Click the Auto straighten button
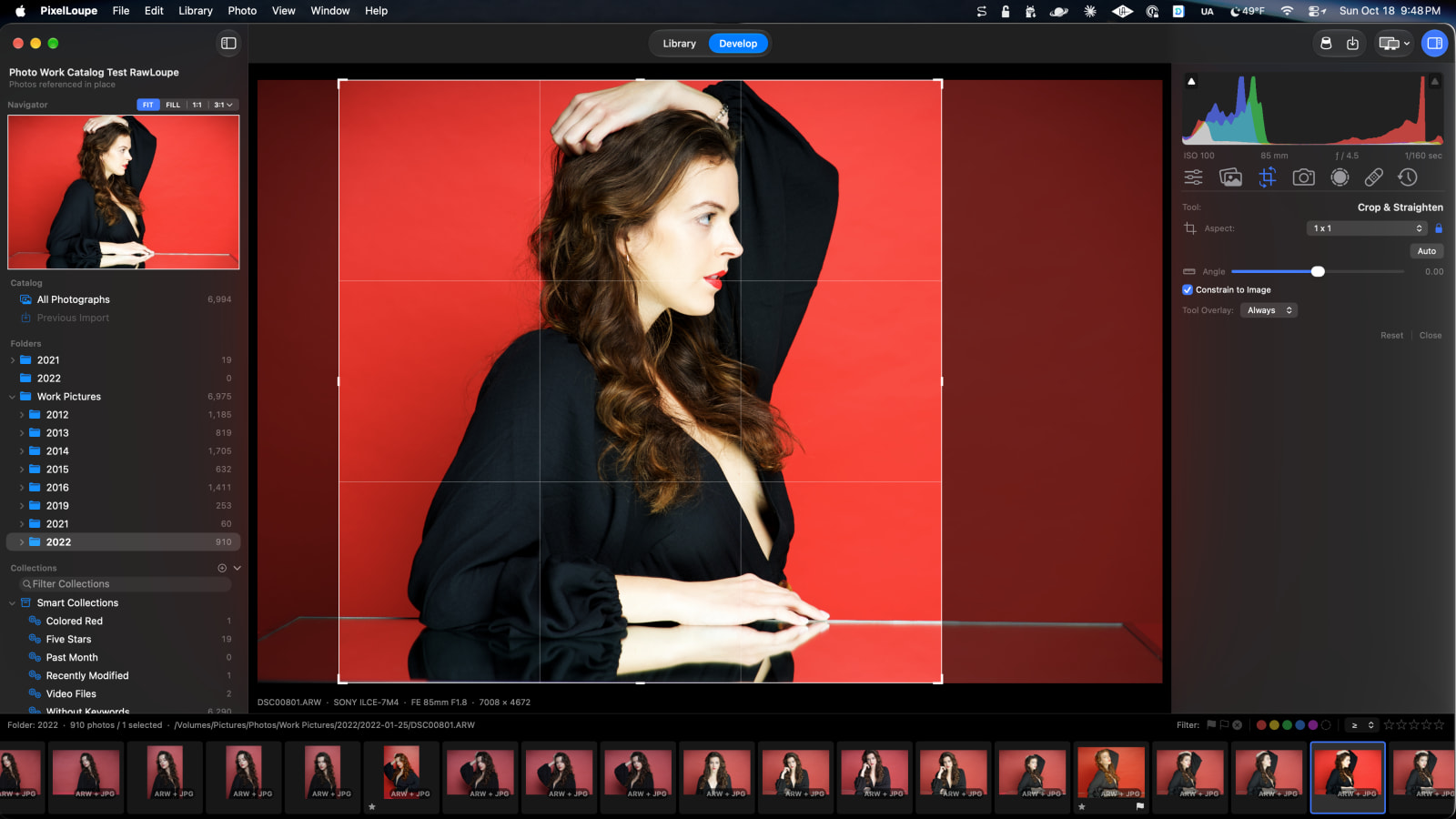 [x=1426, y=251]
